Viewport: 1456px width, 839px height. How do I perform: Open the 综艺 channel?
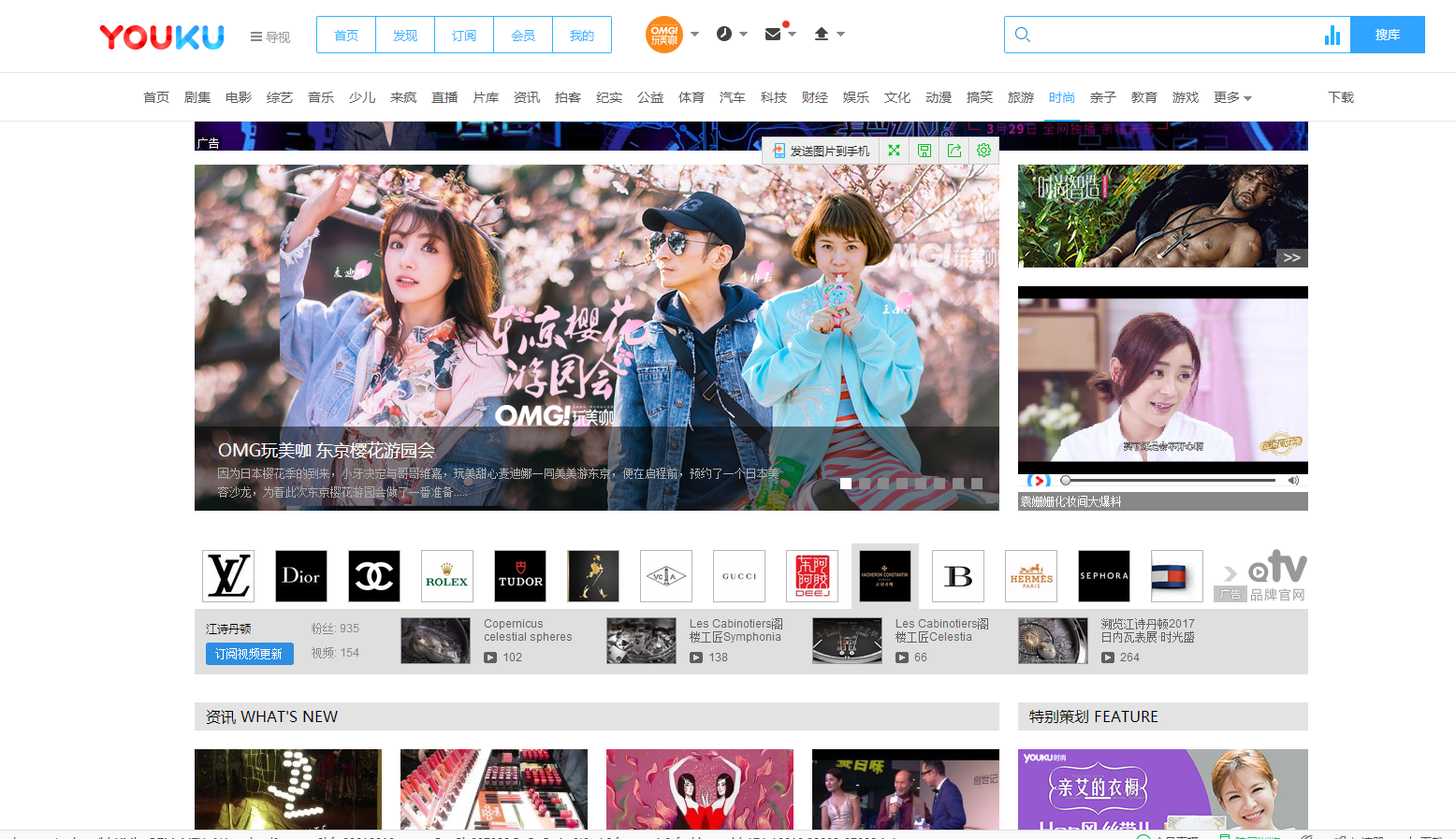pyautogui.click(x=280, y=97)
